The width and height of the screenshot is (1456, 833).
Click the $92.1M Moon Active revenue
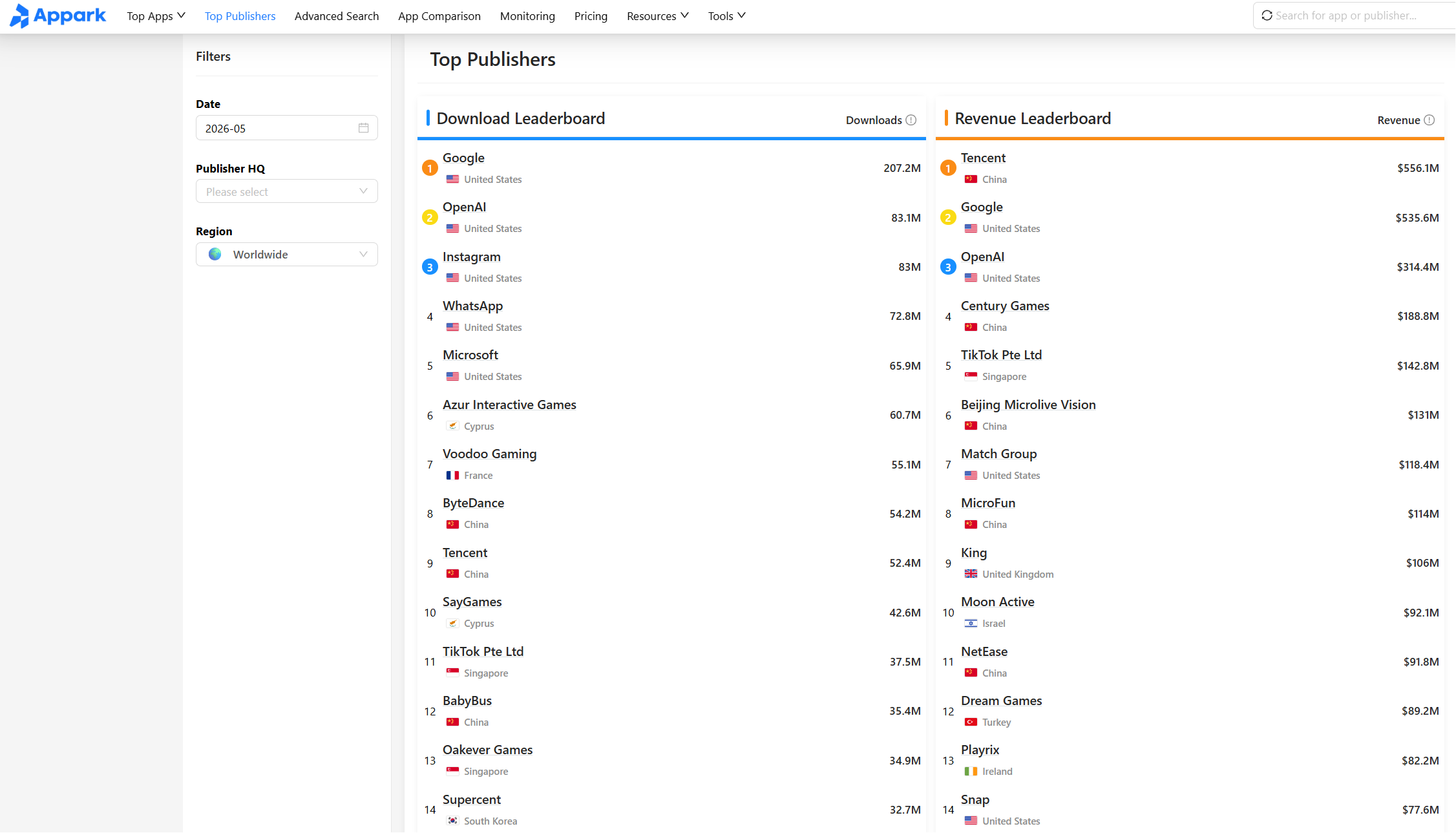1421,613
